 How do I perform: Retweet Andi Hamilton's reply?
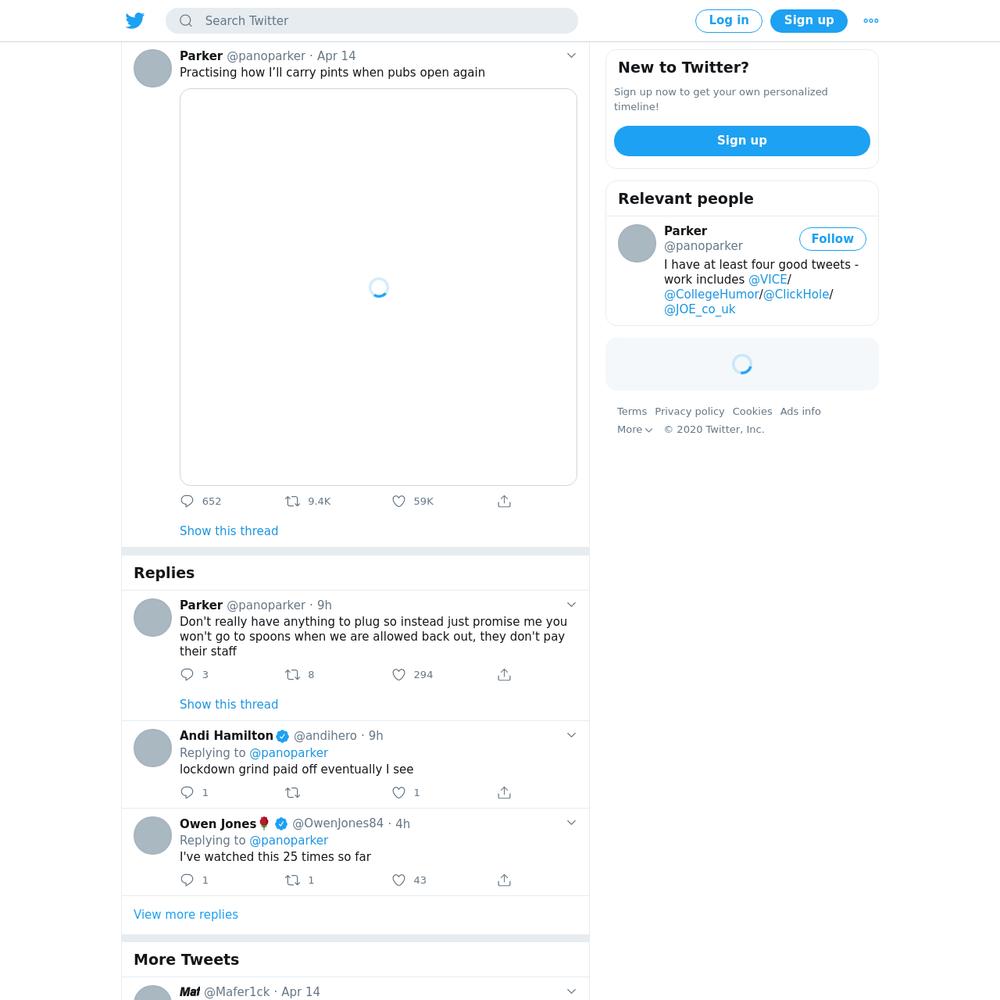coord(292,793)
